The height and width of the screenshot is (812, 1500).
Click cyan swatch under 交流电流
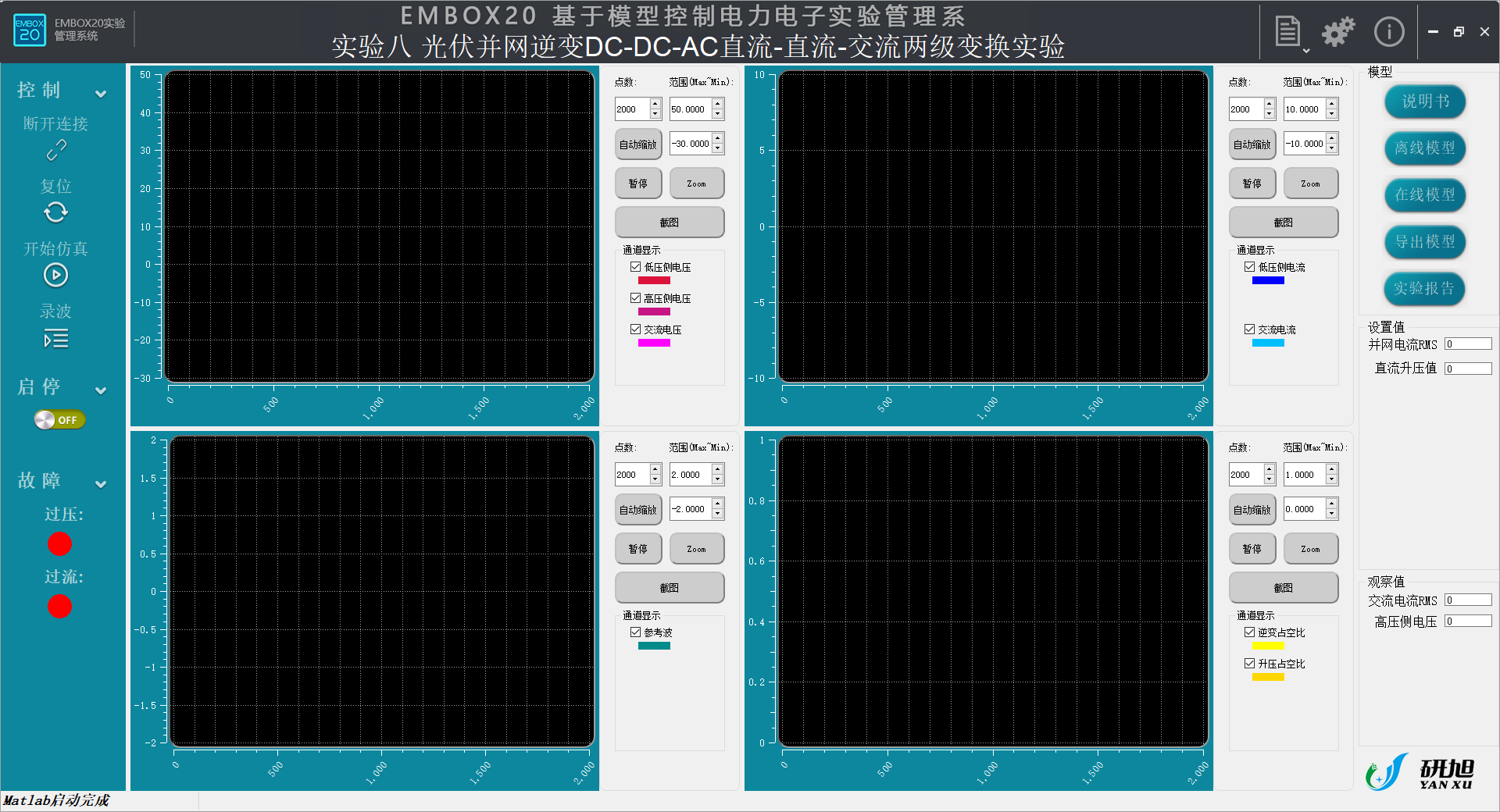(x=1268, y=343)
